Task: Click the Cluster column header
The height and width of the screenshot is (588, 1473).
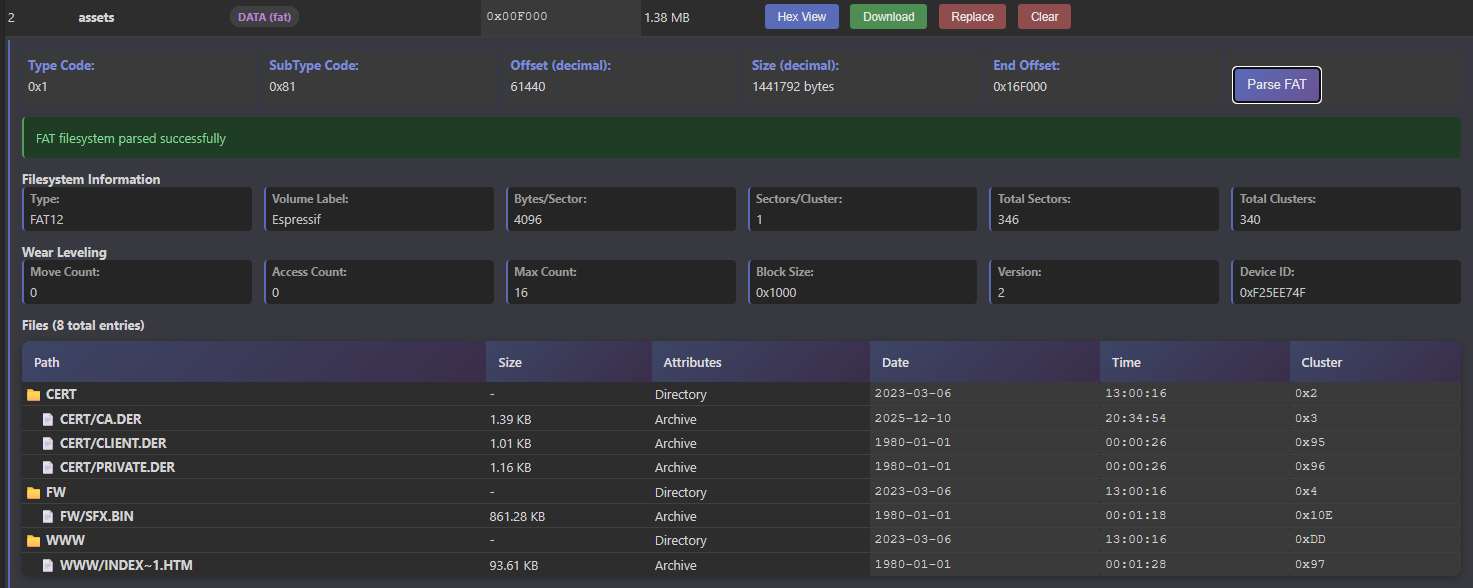Action: click(1322, 362)
